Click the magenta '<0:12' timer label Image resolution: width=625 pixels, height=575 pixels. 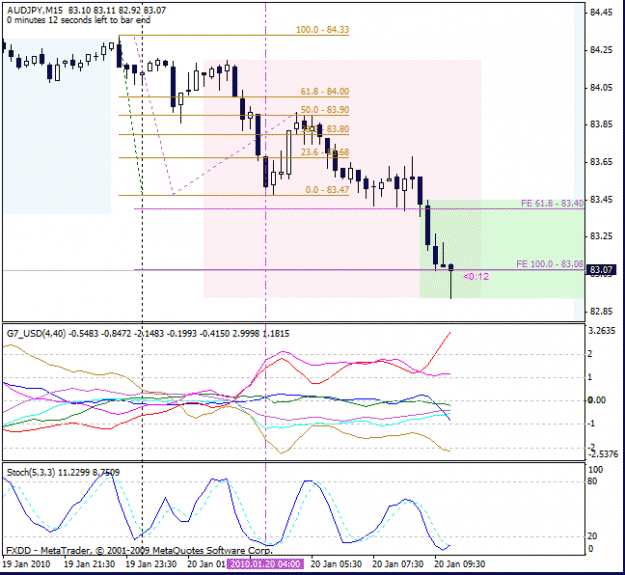(x=476, y=277)
